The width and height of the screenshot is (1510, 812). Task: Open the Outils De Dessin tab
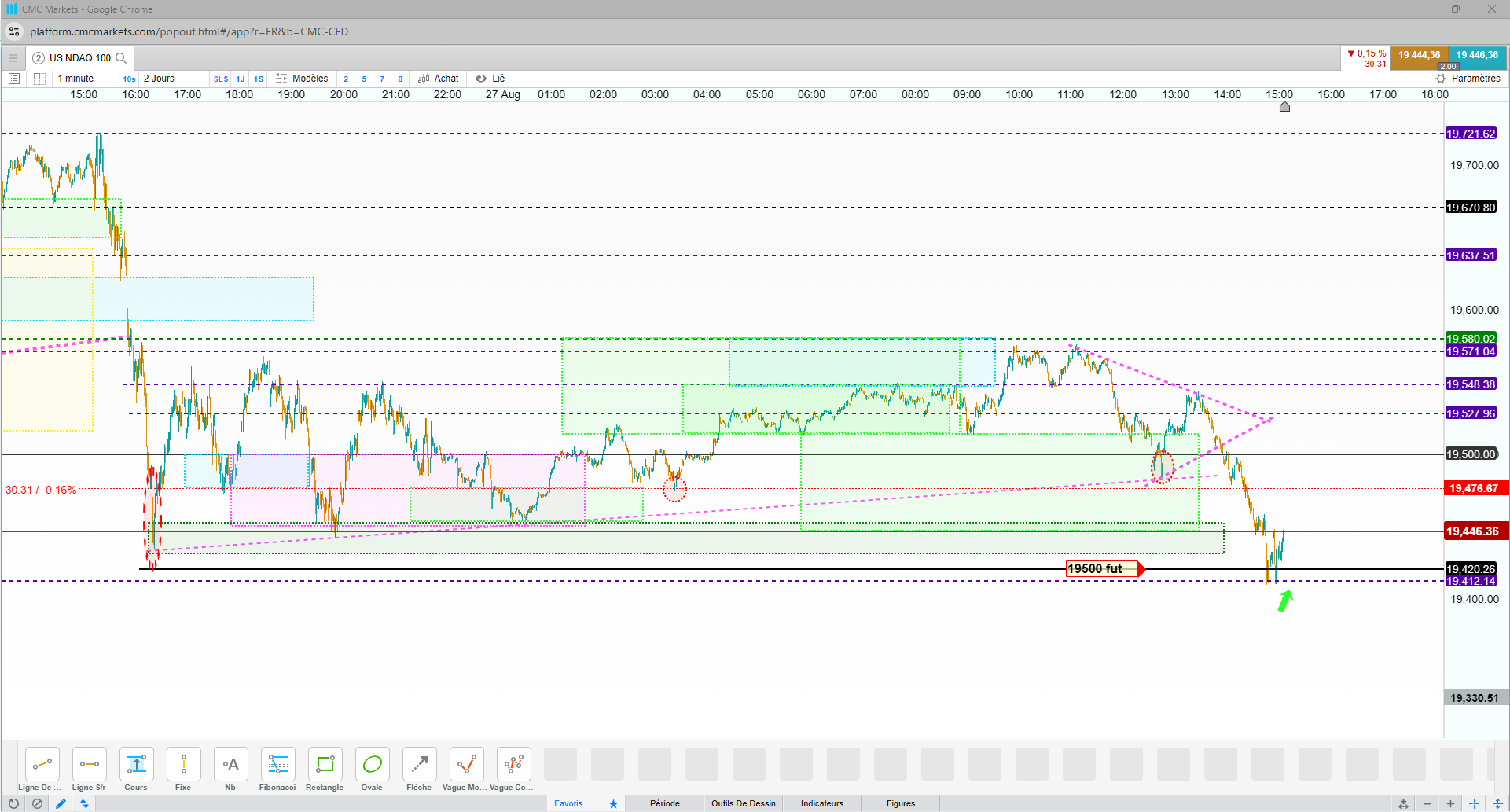(x=744, y=803)
